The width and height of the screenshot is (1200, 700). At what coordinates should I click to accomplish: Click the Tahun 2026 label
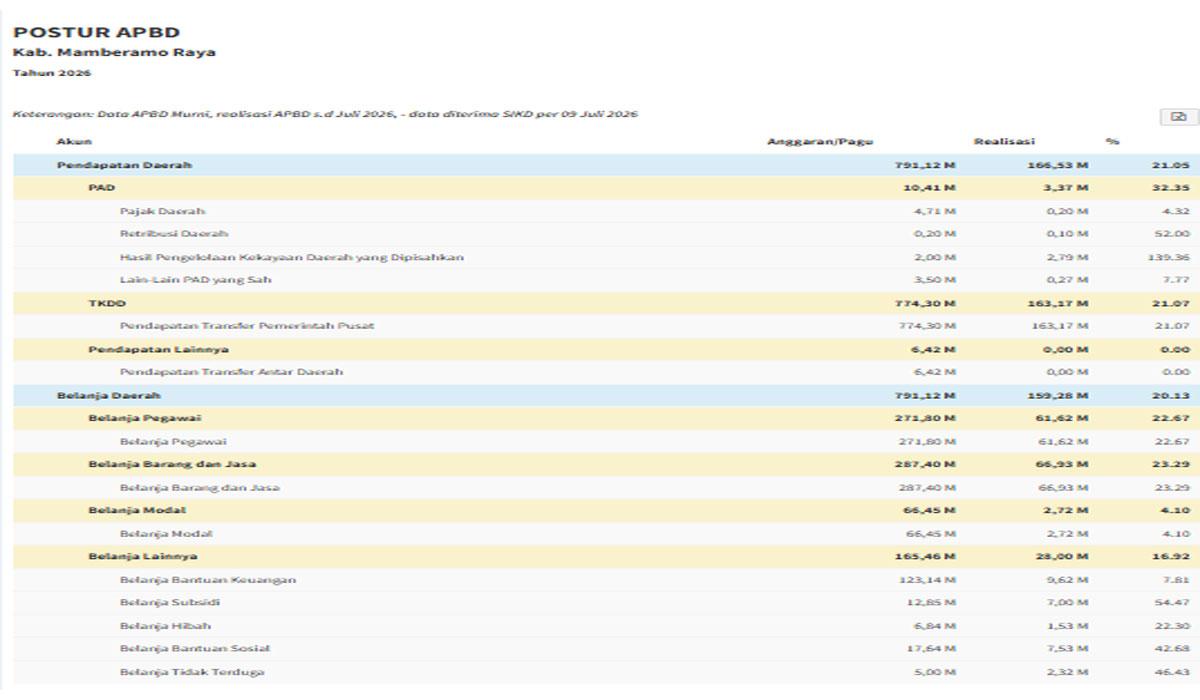pos(51,73)
